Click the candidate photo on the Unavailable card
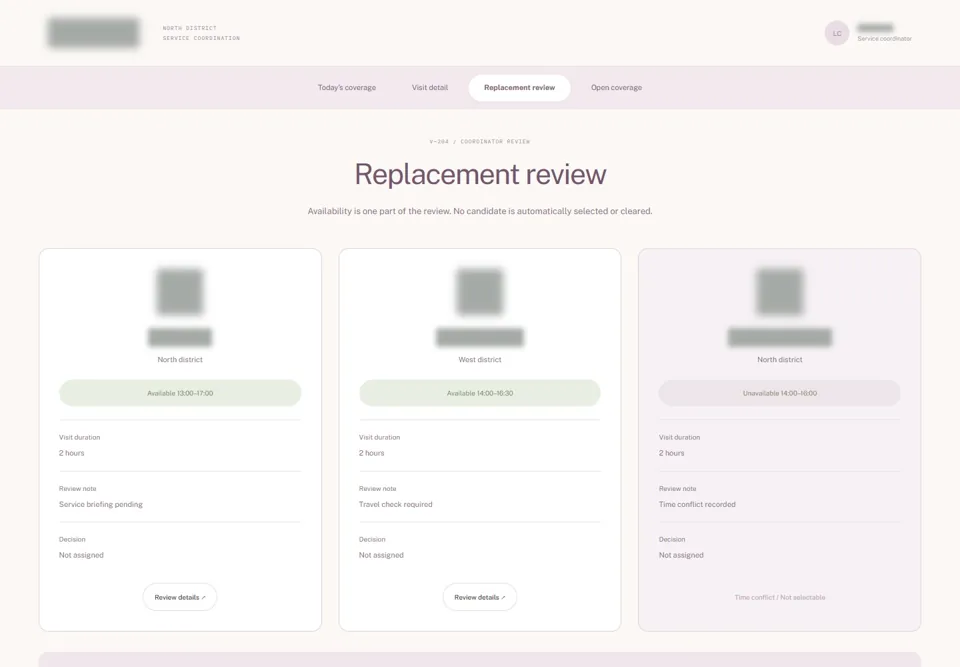The width and height of the screenshot is (960, 667). tap(779, 292)
